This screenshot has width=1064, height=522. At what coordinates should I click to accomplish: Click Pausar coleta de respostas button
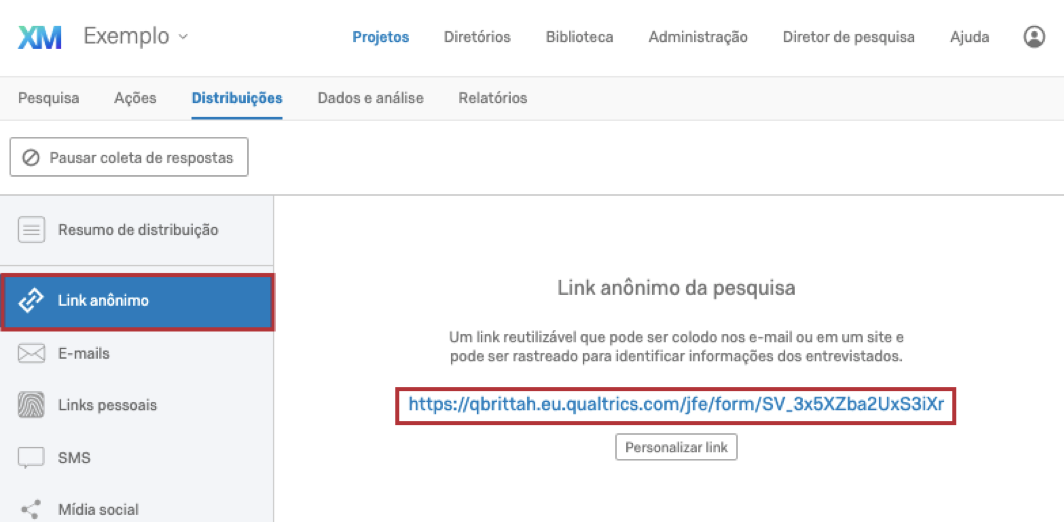point(129,157)
